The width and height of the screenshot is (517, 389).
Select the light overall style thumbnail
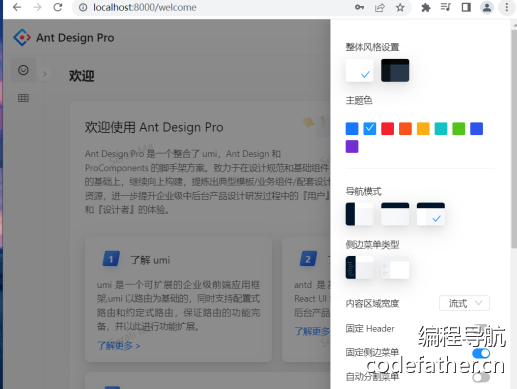pyautogui.click(x=359, y=70)
